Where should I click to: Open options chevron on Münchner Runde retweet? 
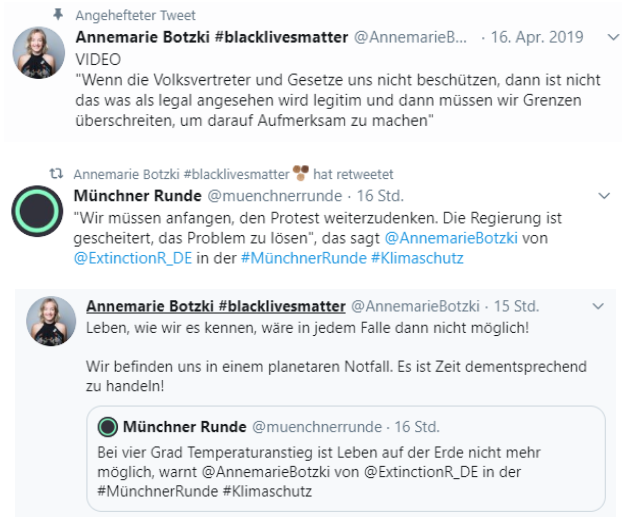pyautogui.click(x=603, y=194)
